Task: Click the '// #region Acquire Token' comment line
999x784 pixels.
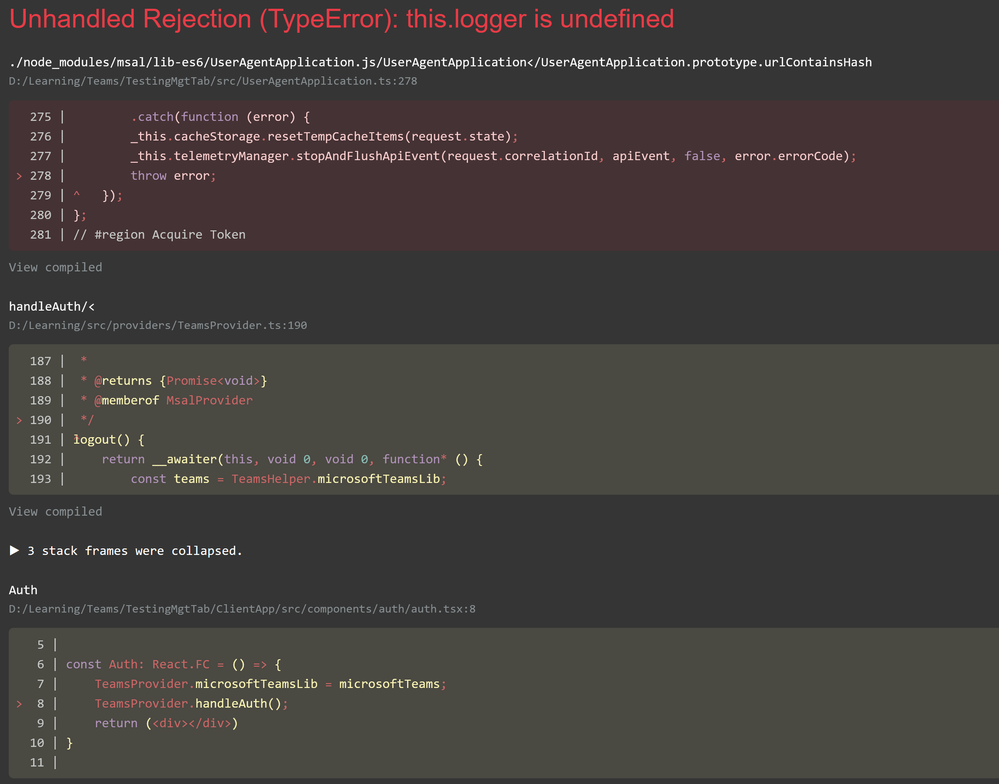Action: 159,234
